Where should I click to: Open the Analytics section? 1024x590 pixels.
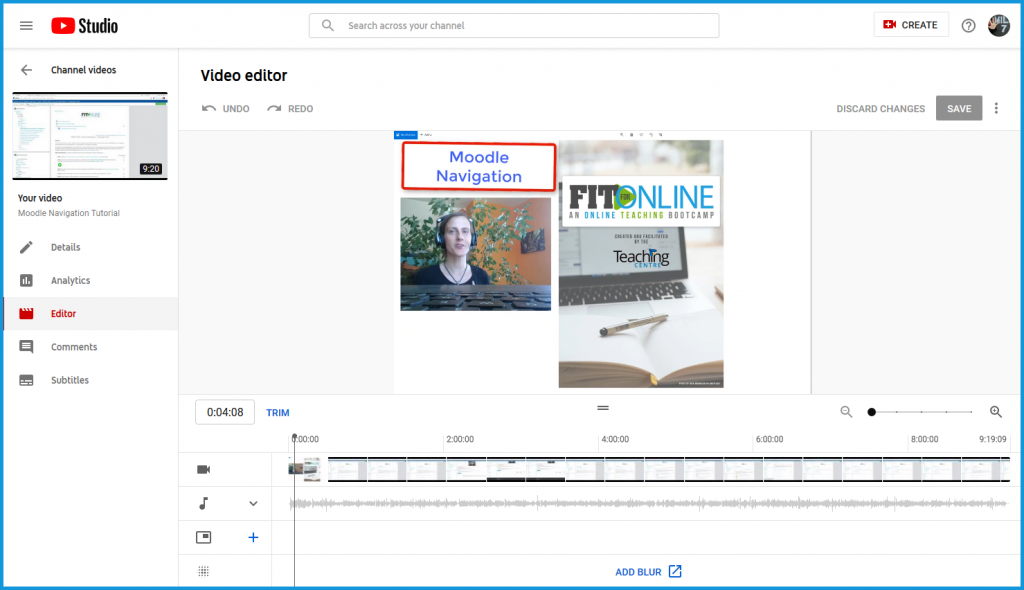(x=91, y=280)
